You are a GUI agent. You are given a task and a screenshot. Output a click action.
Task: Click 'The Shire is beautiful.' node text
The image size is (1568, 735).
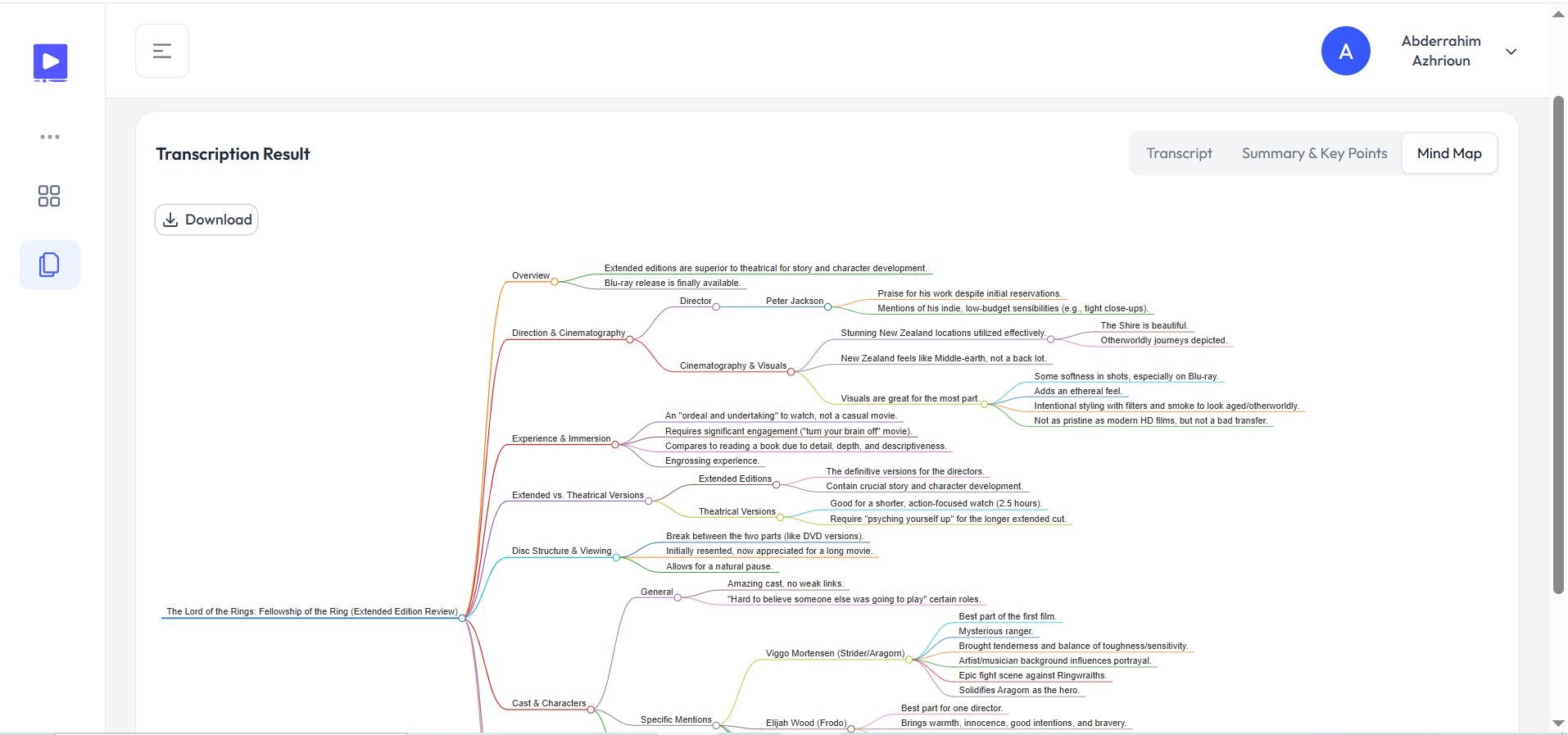pyautogui.click(x=1144, y=325)
